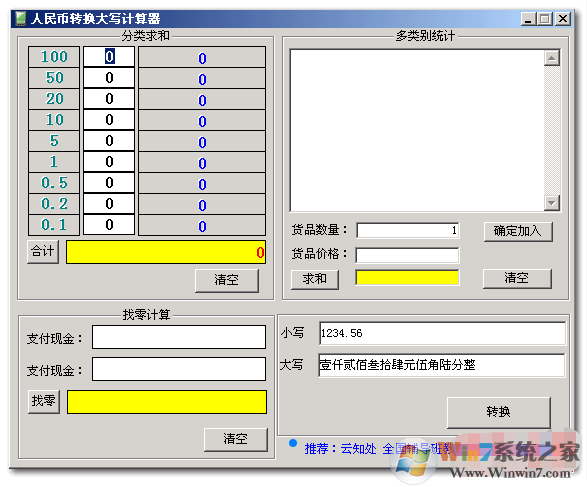Focus the 小写 amount field showing 1234.56

tap(442, 333)
